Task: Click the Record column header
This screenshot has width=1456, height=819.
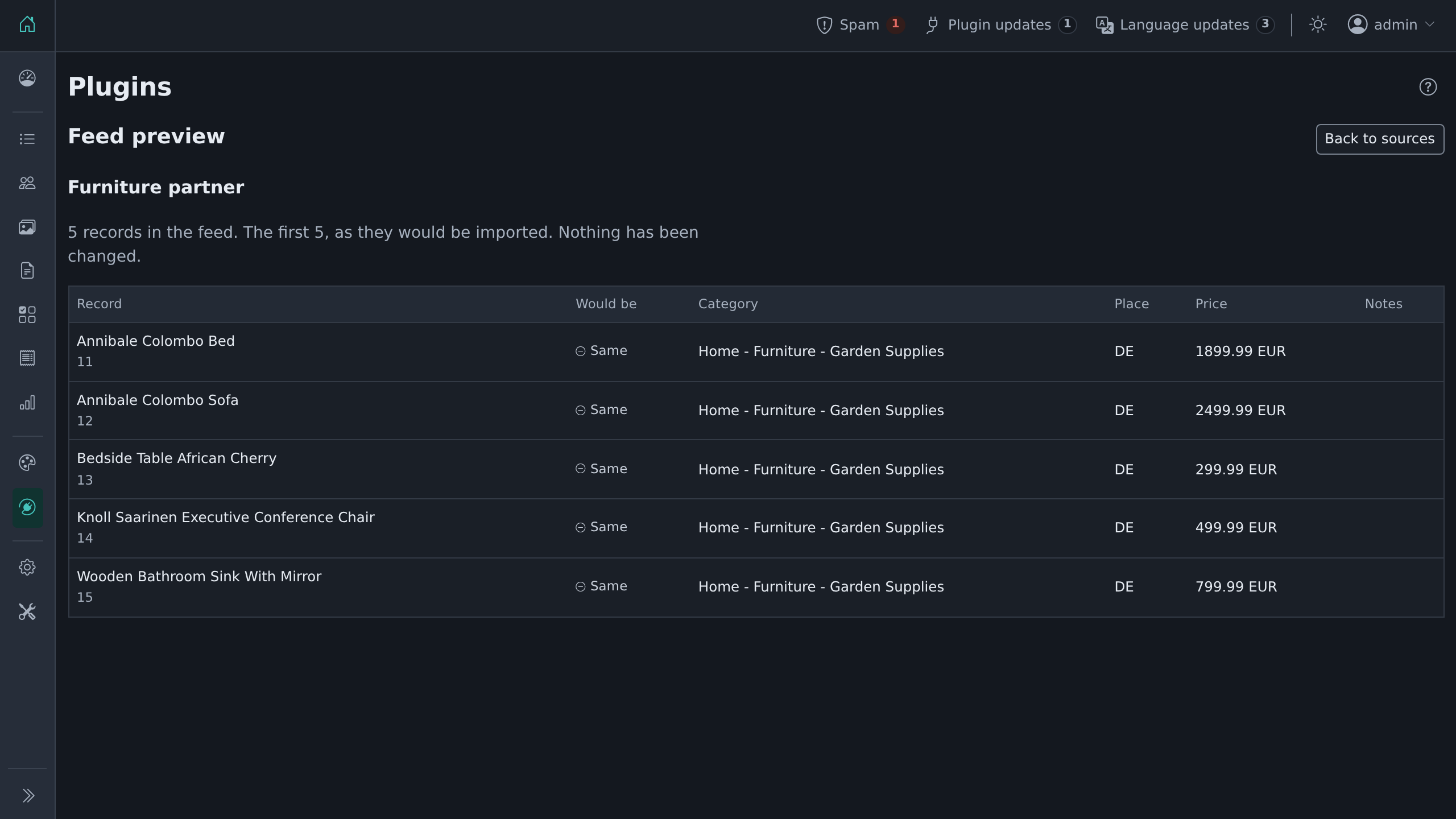Action: coord(99,304)
